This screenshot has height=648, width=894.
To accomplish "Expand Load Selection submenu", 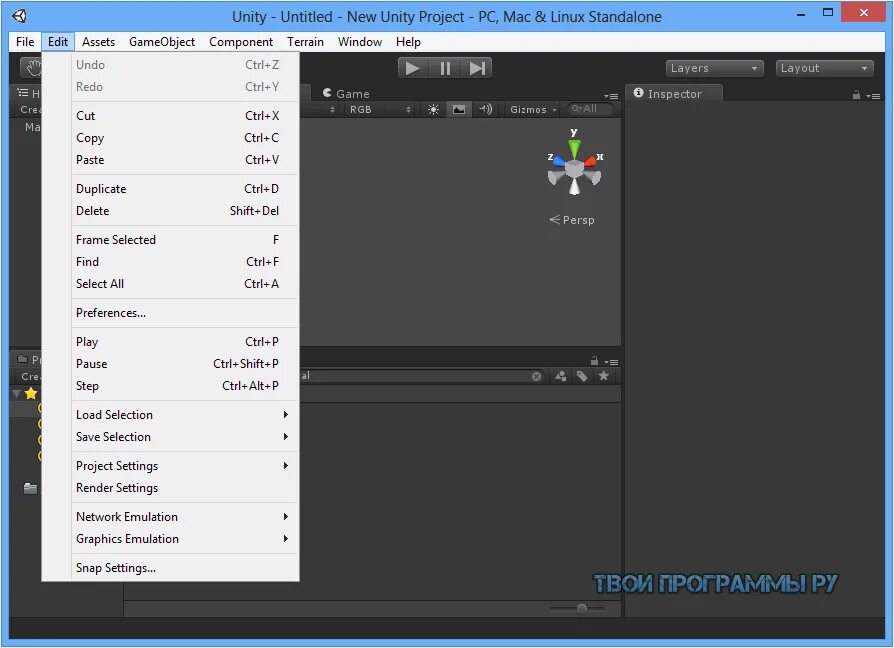I will pyautogui.click(x=185, y=415).
